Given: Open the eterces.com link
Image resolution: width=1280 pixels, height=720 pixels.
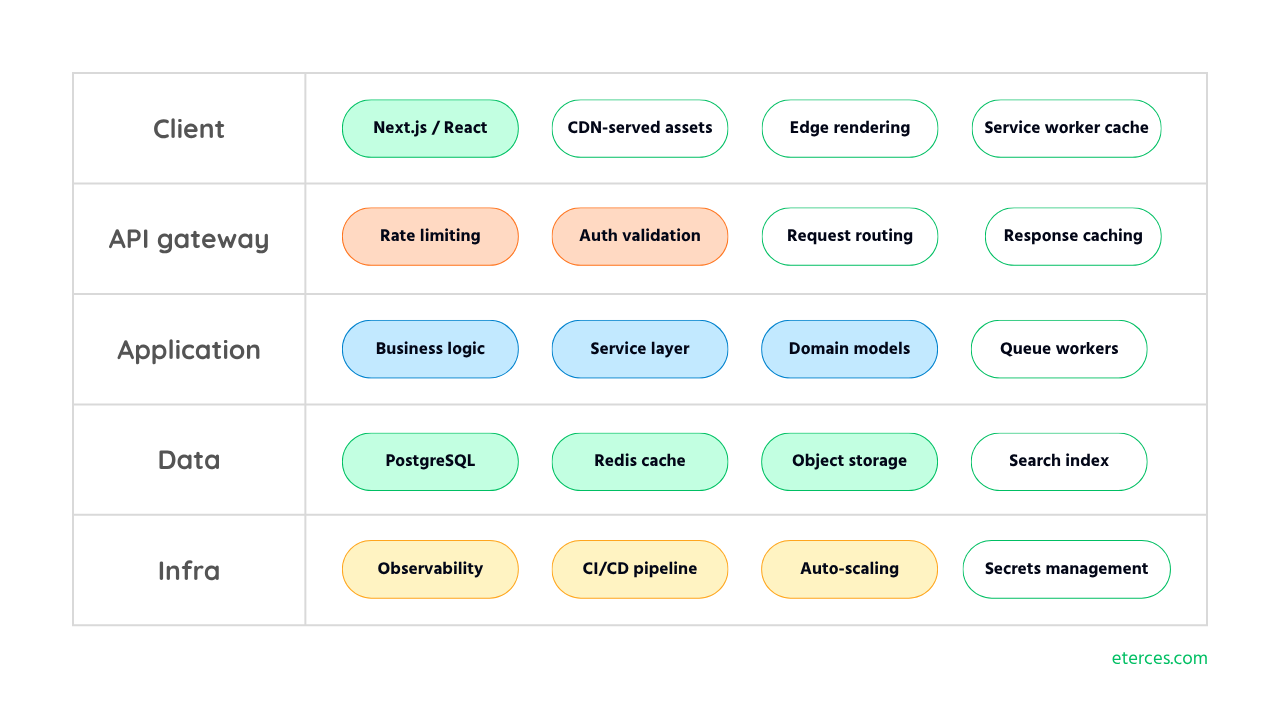Looking at the screenshot, I should (1159, 658).
